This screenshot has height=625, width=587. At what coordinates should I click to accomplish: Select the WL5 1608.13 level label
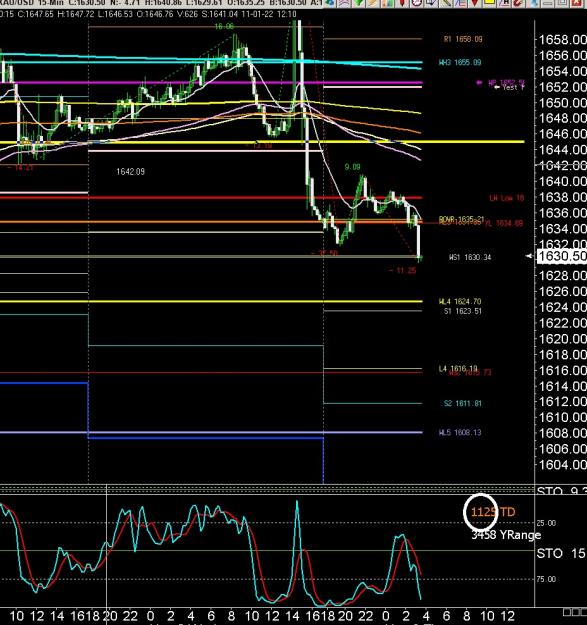(460, 432)
